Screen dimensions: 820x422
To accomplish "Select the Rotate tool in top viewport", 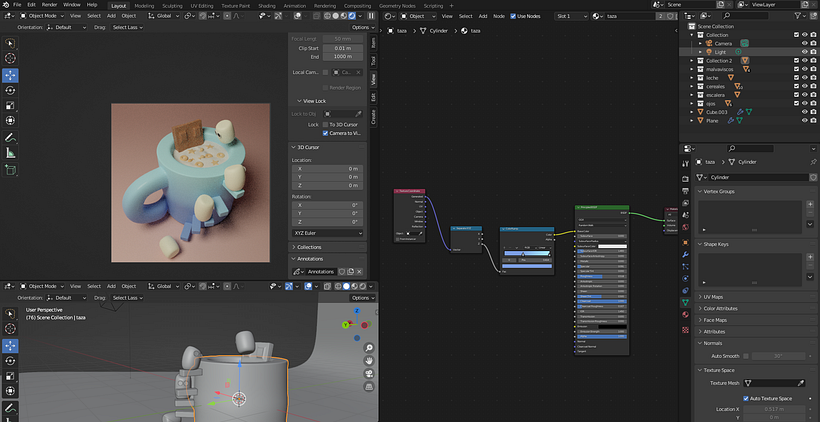I will [11, 90].
